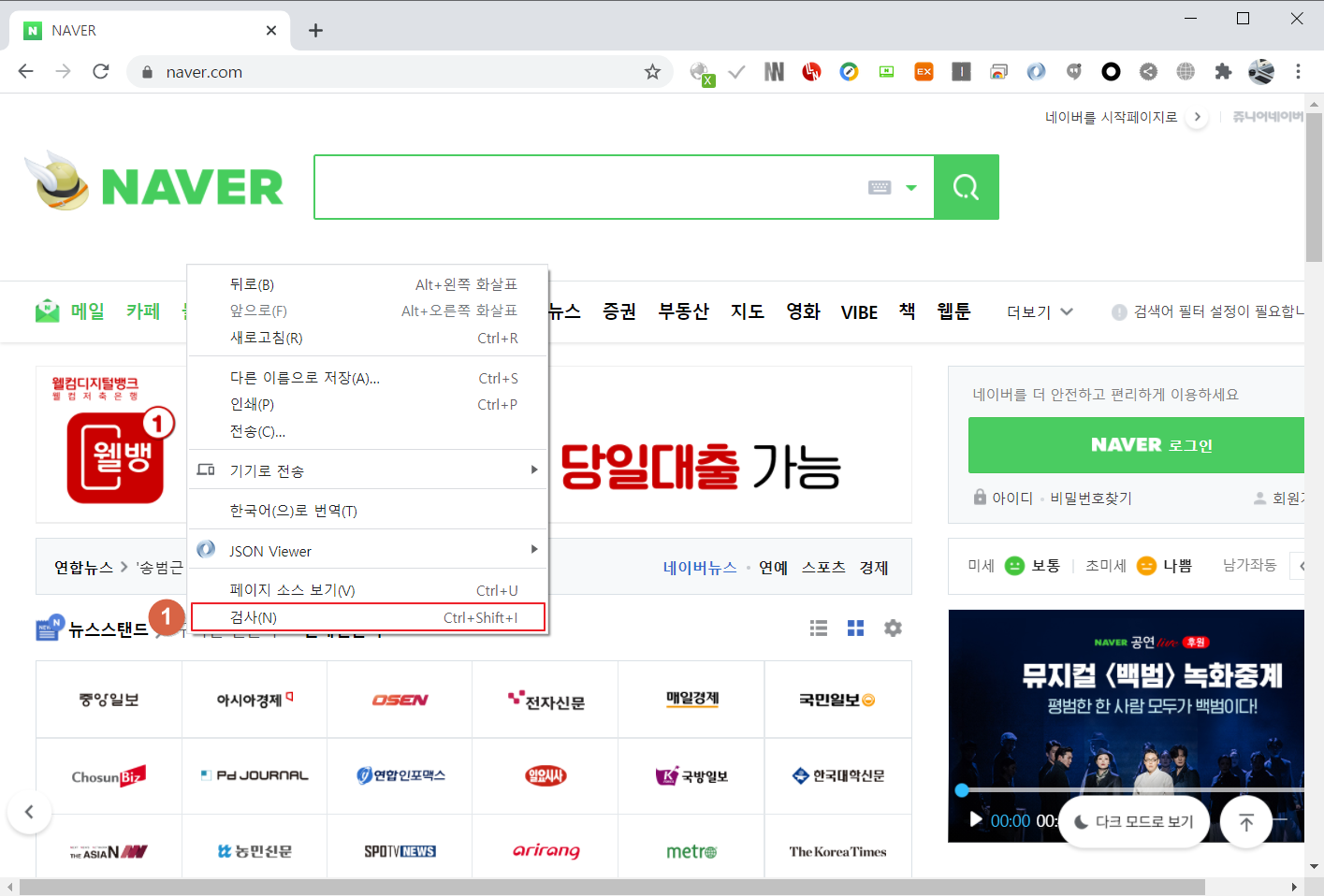Select 전송(C)... menu entry
1324x896 pixels.
[x=368, y=431]
